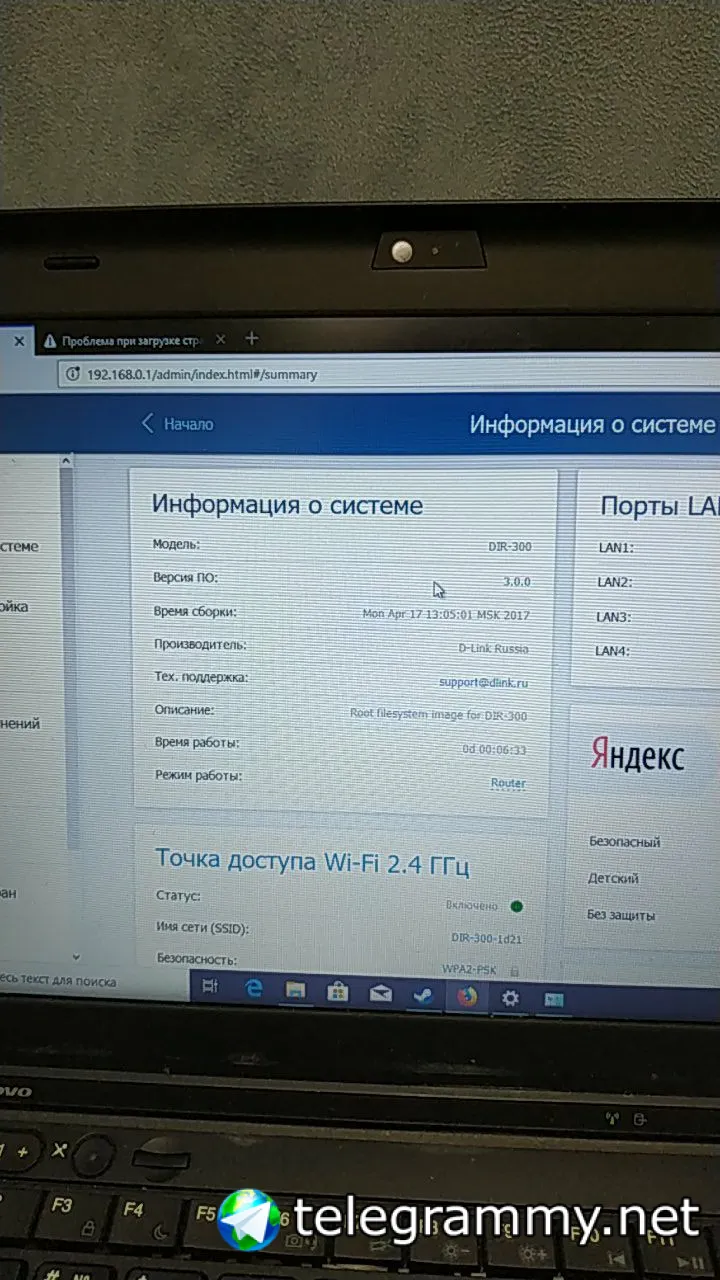
Task: Open the Mail app from the taskbar
Action: click(380, 993)
